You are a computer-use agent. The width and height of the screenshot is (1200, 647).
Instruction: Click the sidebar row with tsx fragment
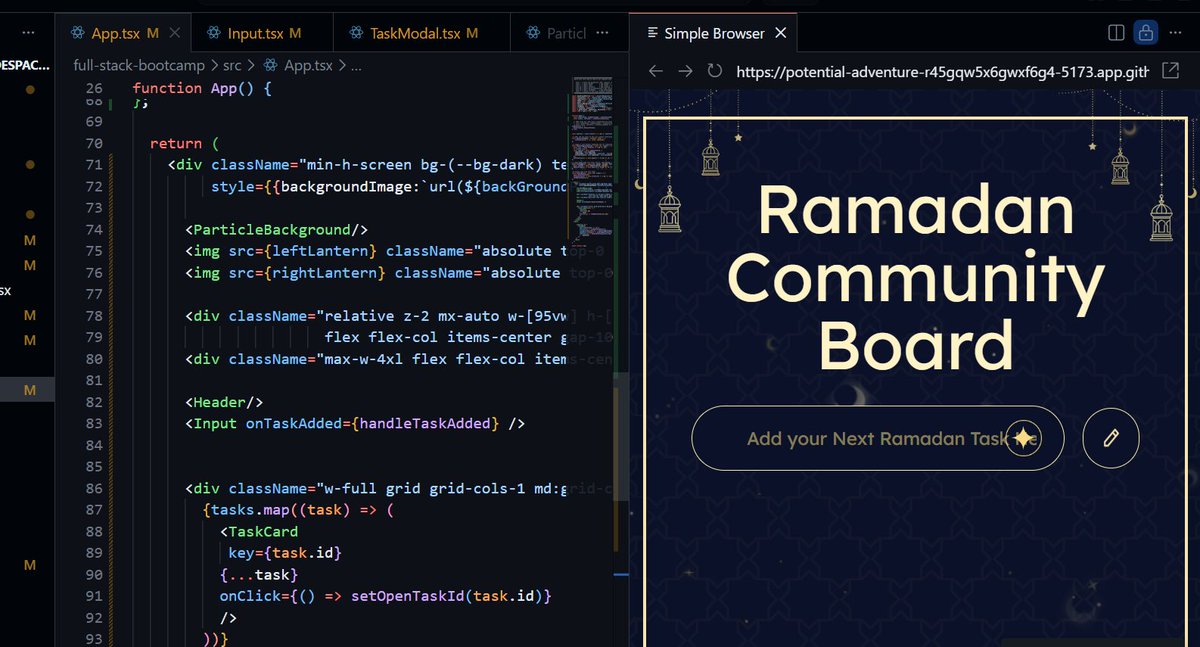point(28,291)
